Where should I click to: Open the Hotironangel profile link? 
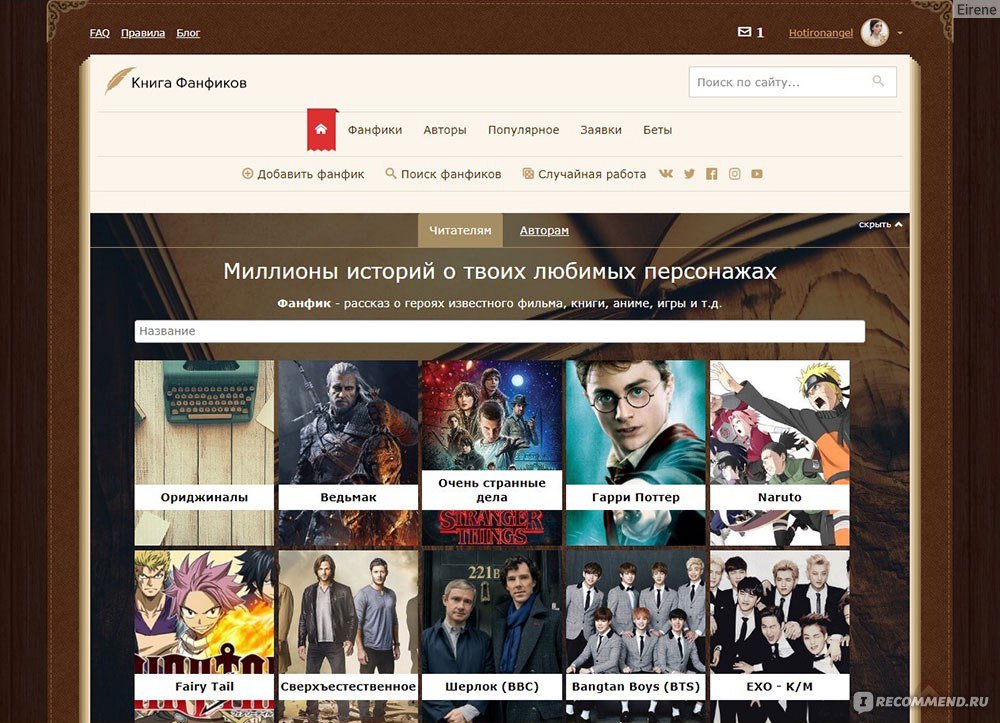click(820, 33)
